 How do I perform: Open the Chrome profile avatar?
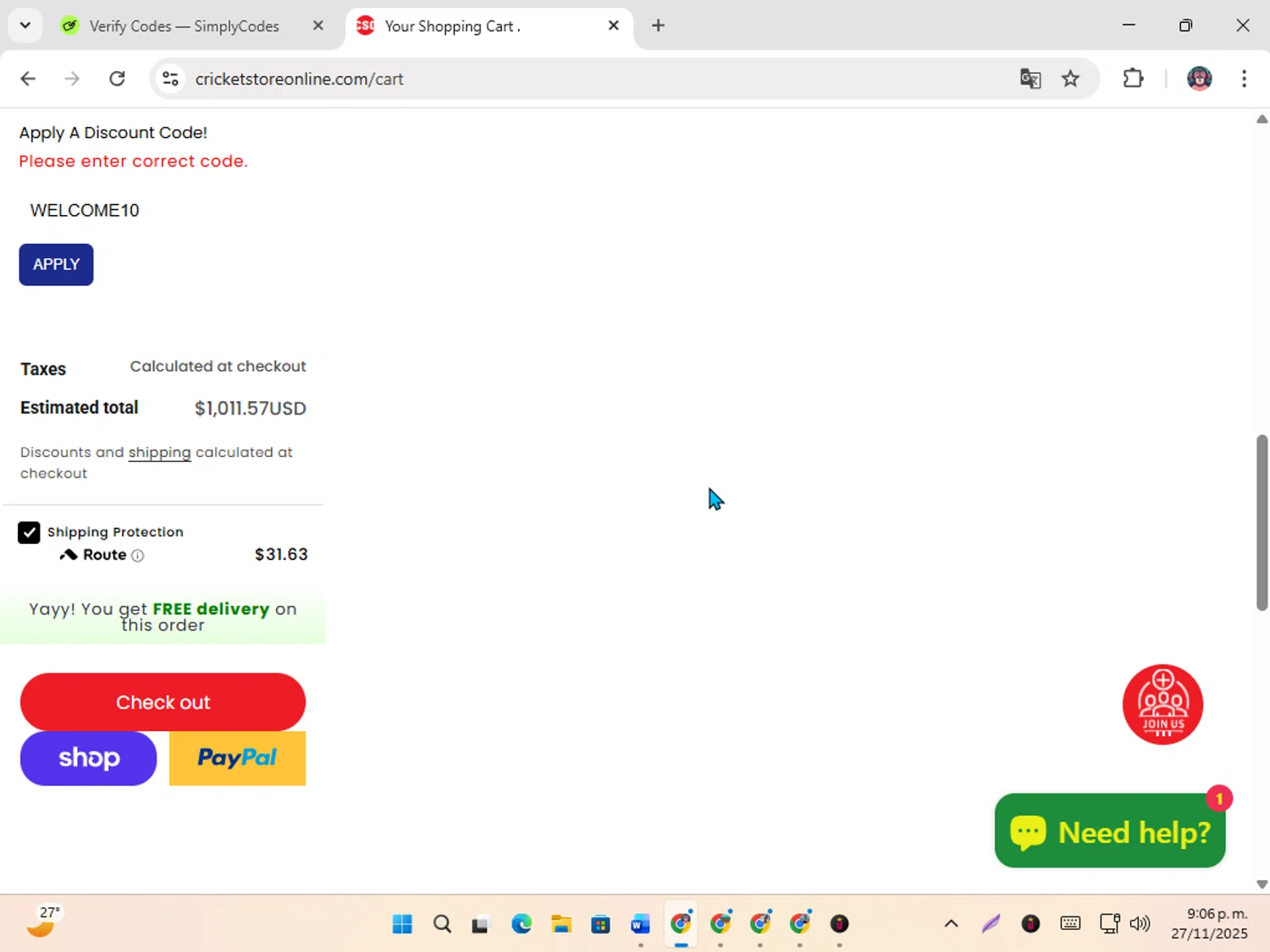click(x=1199, y=79)
